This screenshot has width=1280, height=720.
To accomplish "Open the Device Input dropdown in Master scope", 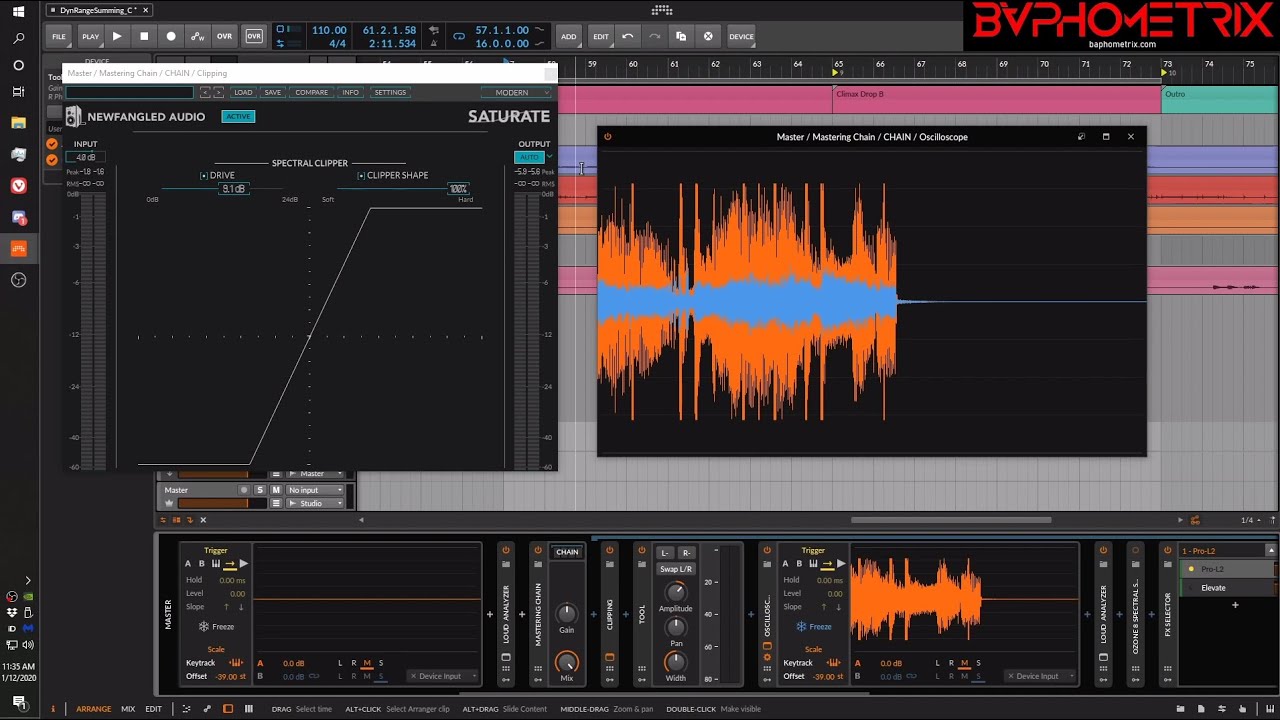I will pos(440,676).
